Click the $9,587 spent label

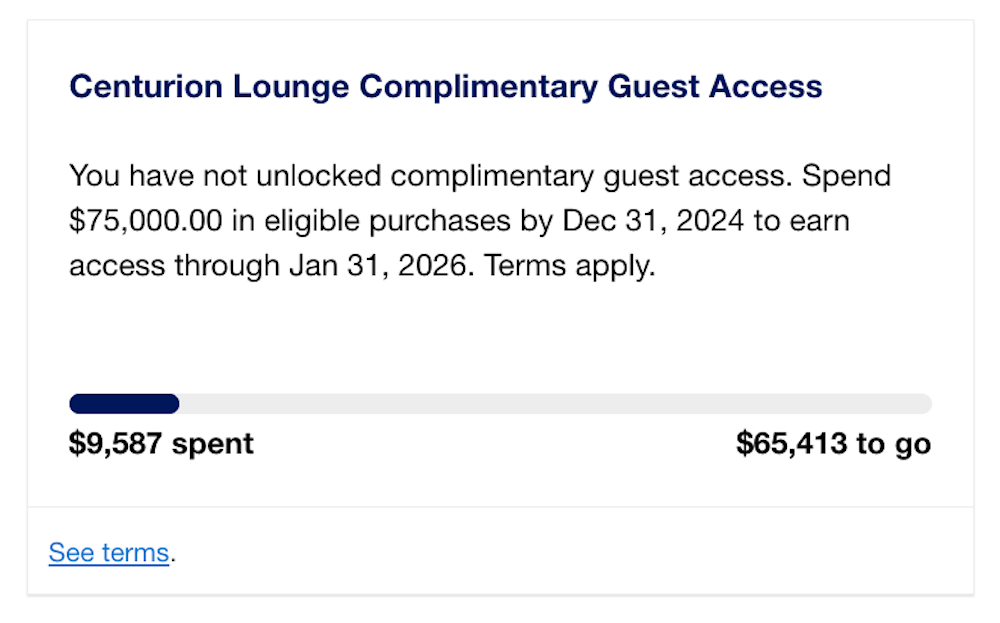(160, 442)
